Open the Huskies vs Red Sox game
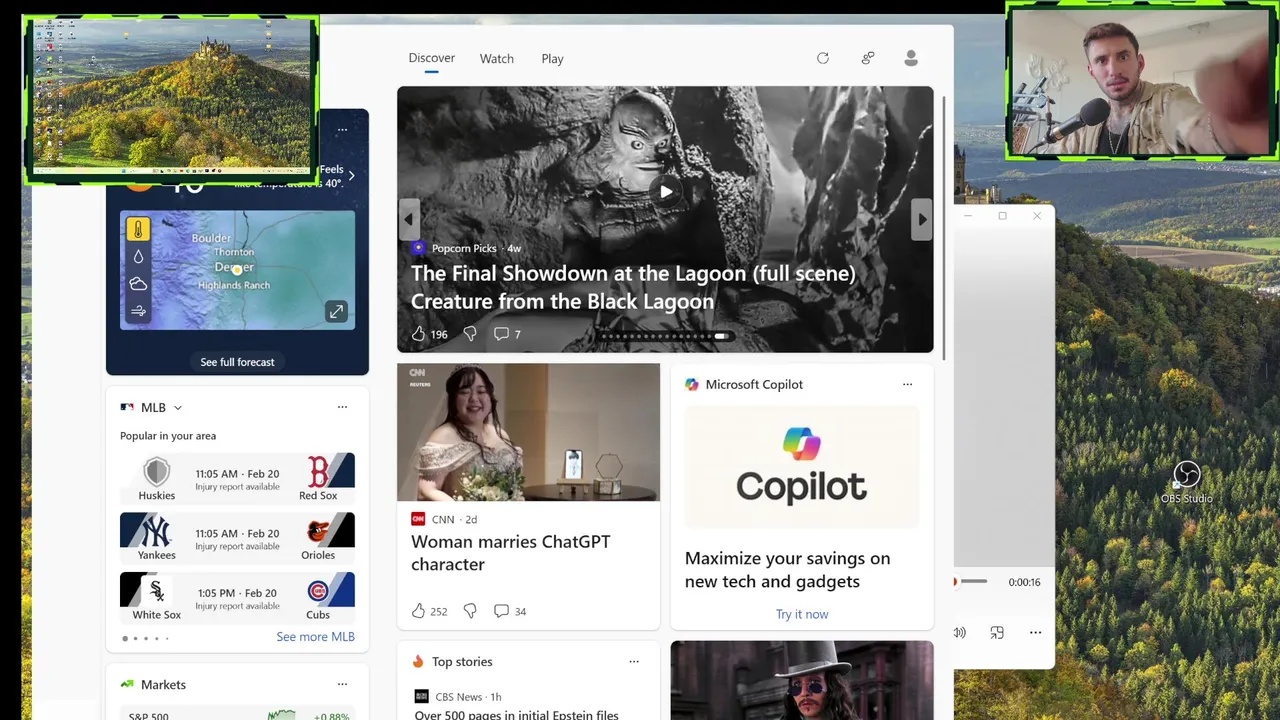 [237, 478]
